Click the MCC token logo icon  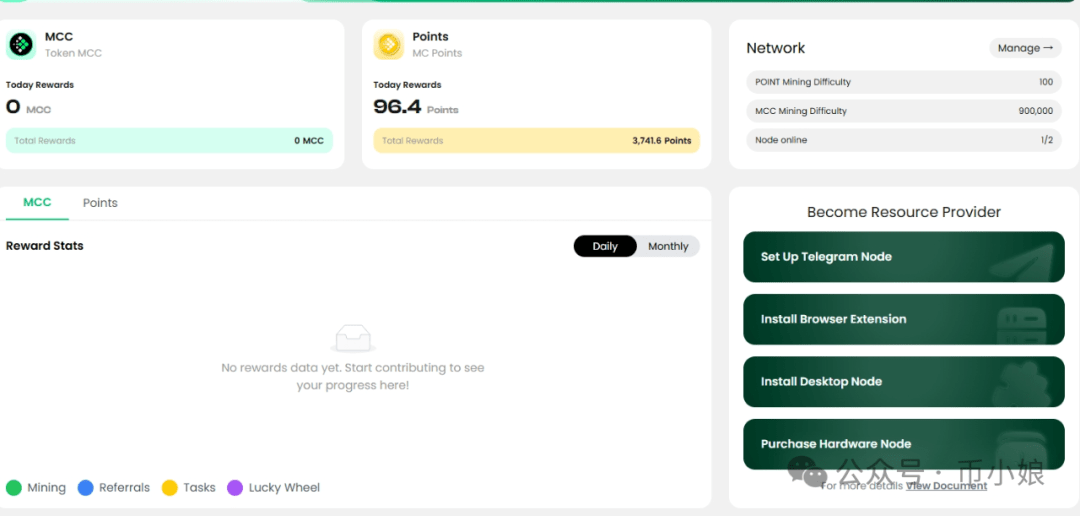(21, 45)
